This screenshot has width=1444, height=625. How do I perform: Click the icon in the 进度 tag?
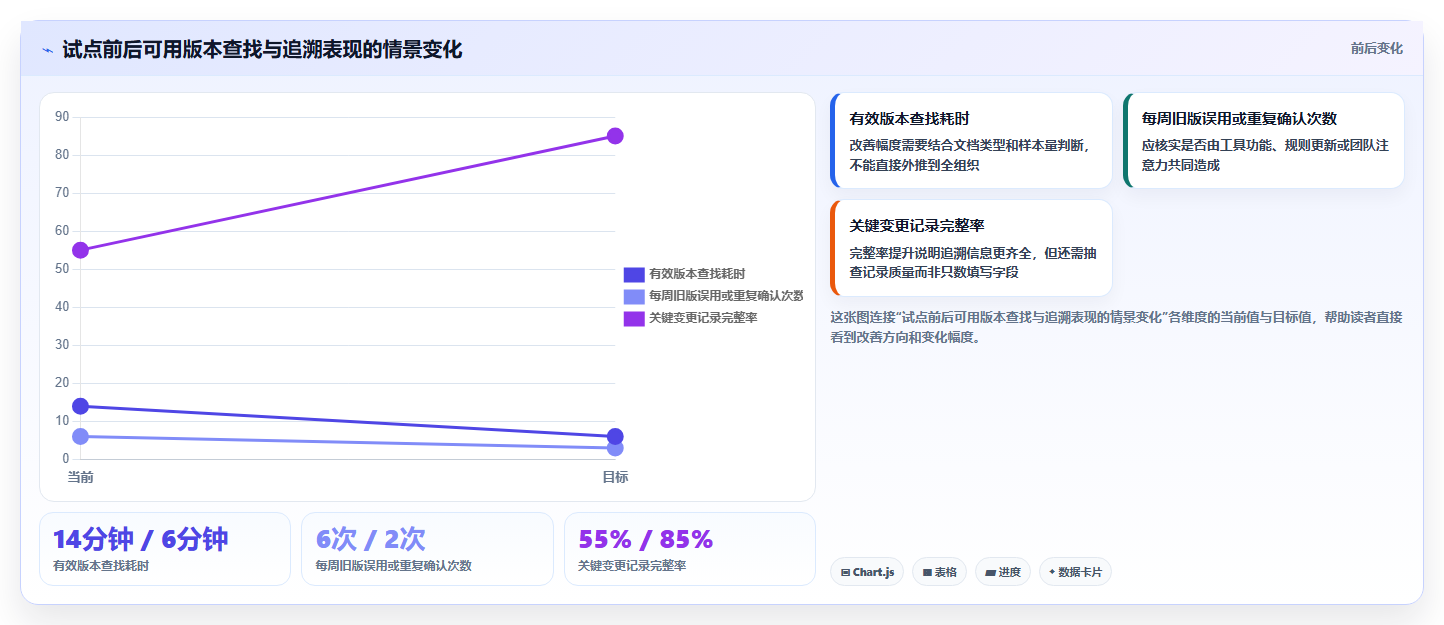tap(990, 573)
